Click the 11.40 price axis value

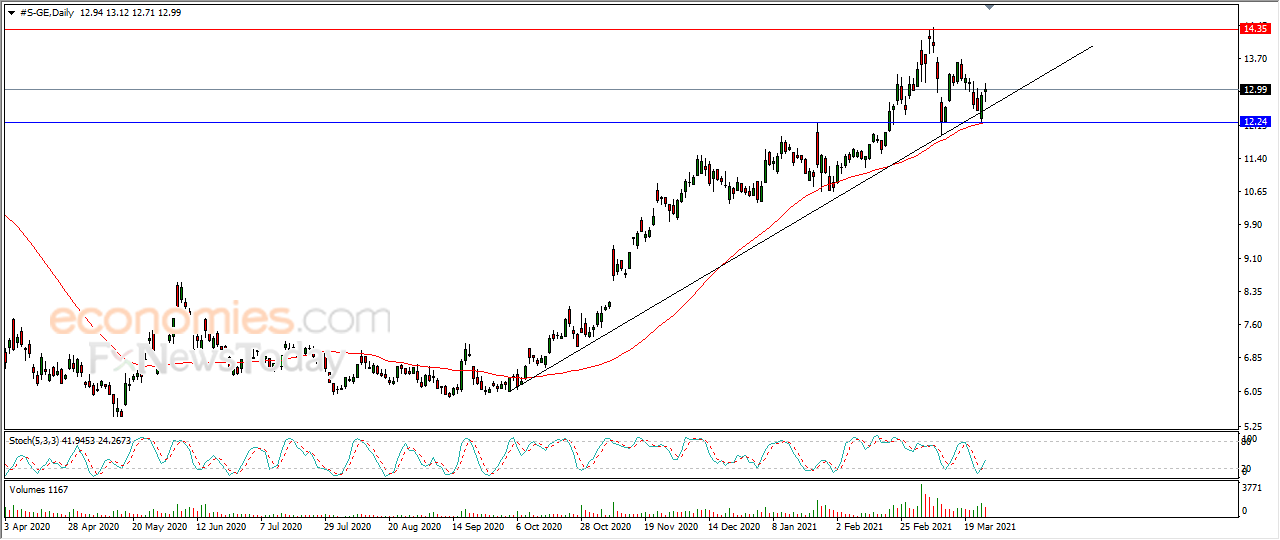click(x=1254, y=159)
